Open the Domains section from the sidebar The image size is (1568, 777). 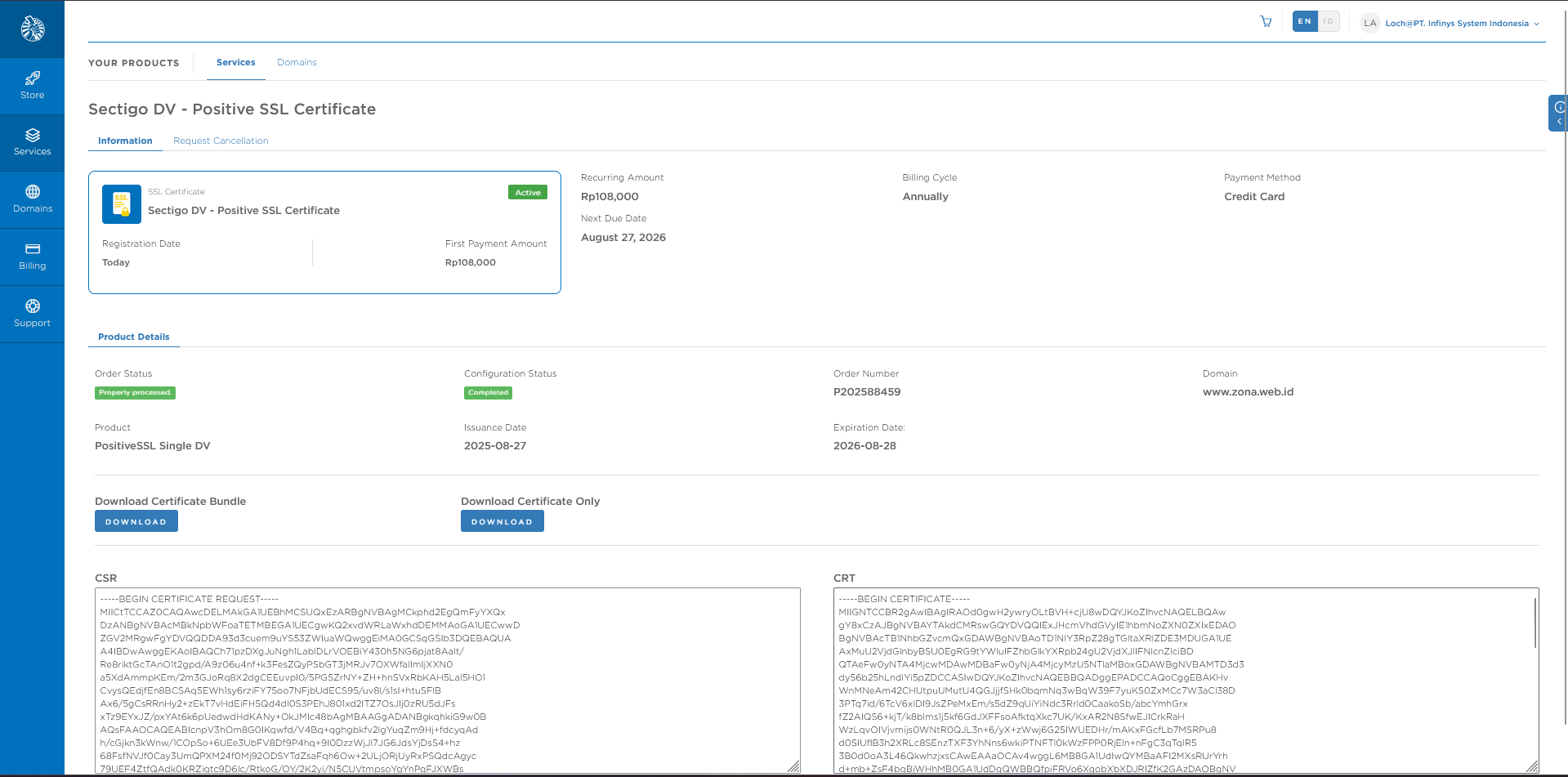point(32,199)
